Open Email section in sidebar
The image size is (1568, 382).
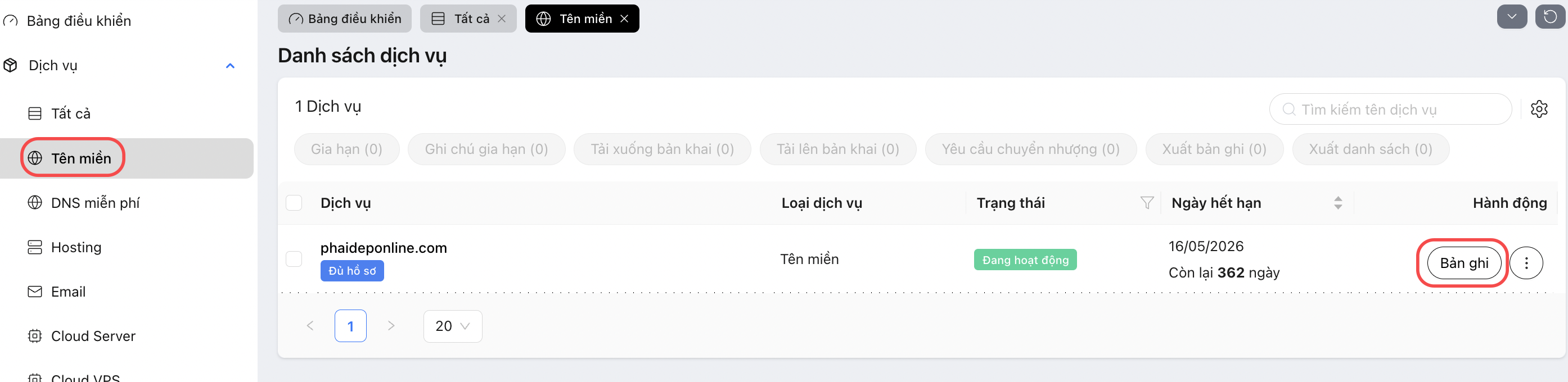tap(68, 292)
